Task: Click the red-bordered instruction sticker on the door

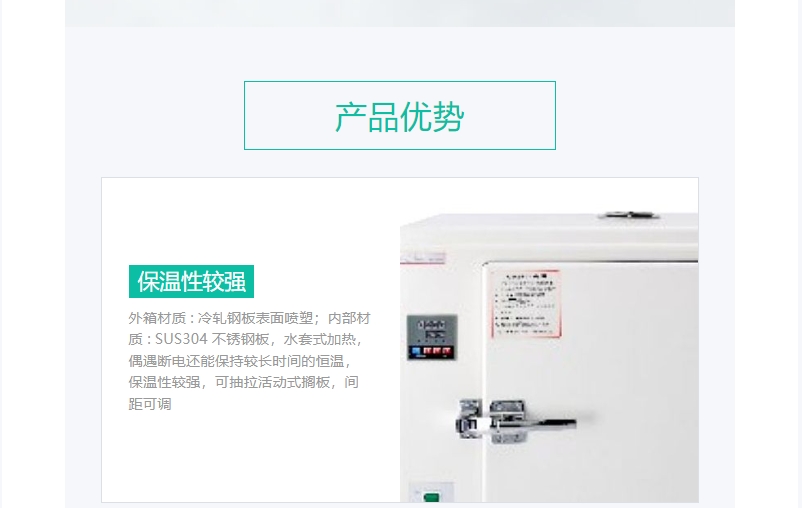Action: point(526,304)
